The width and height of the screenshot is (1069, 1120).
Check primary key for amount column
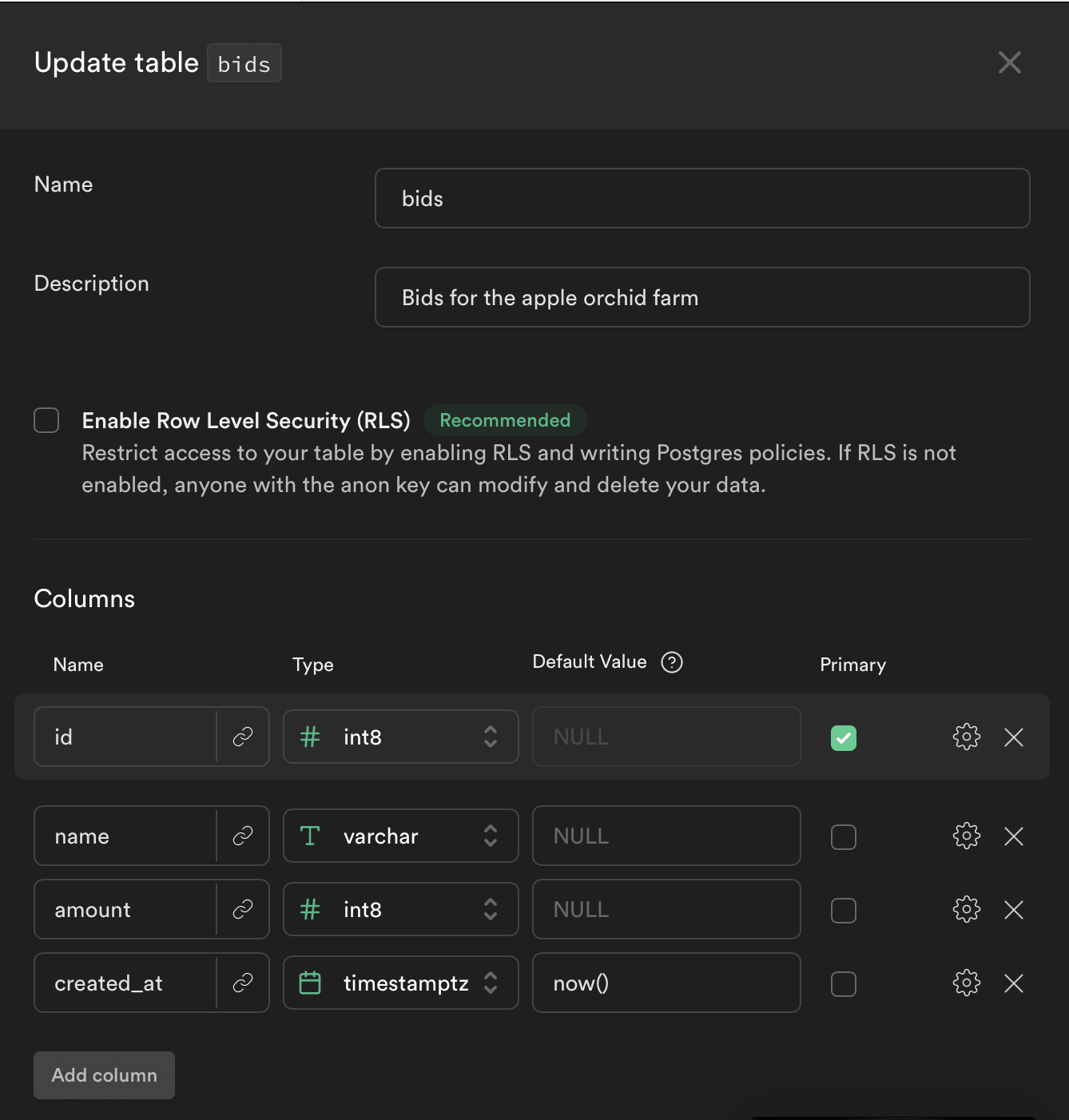tap(844, 910)
